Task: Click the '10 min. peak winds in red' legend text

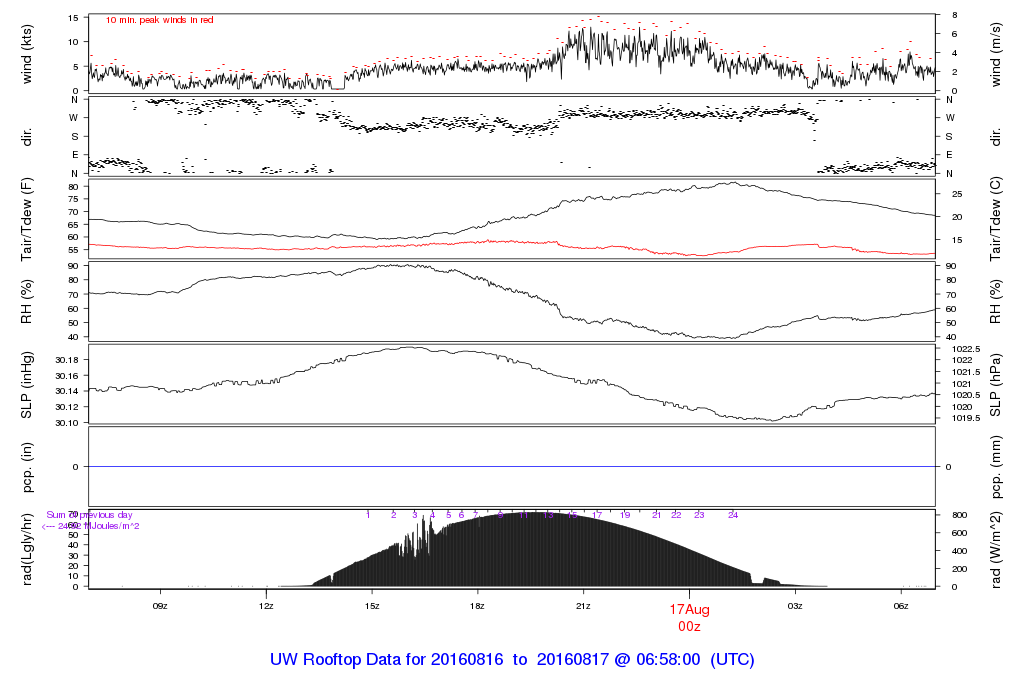Action: [160, 20]
